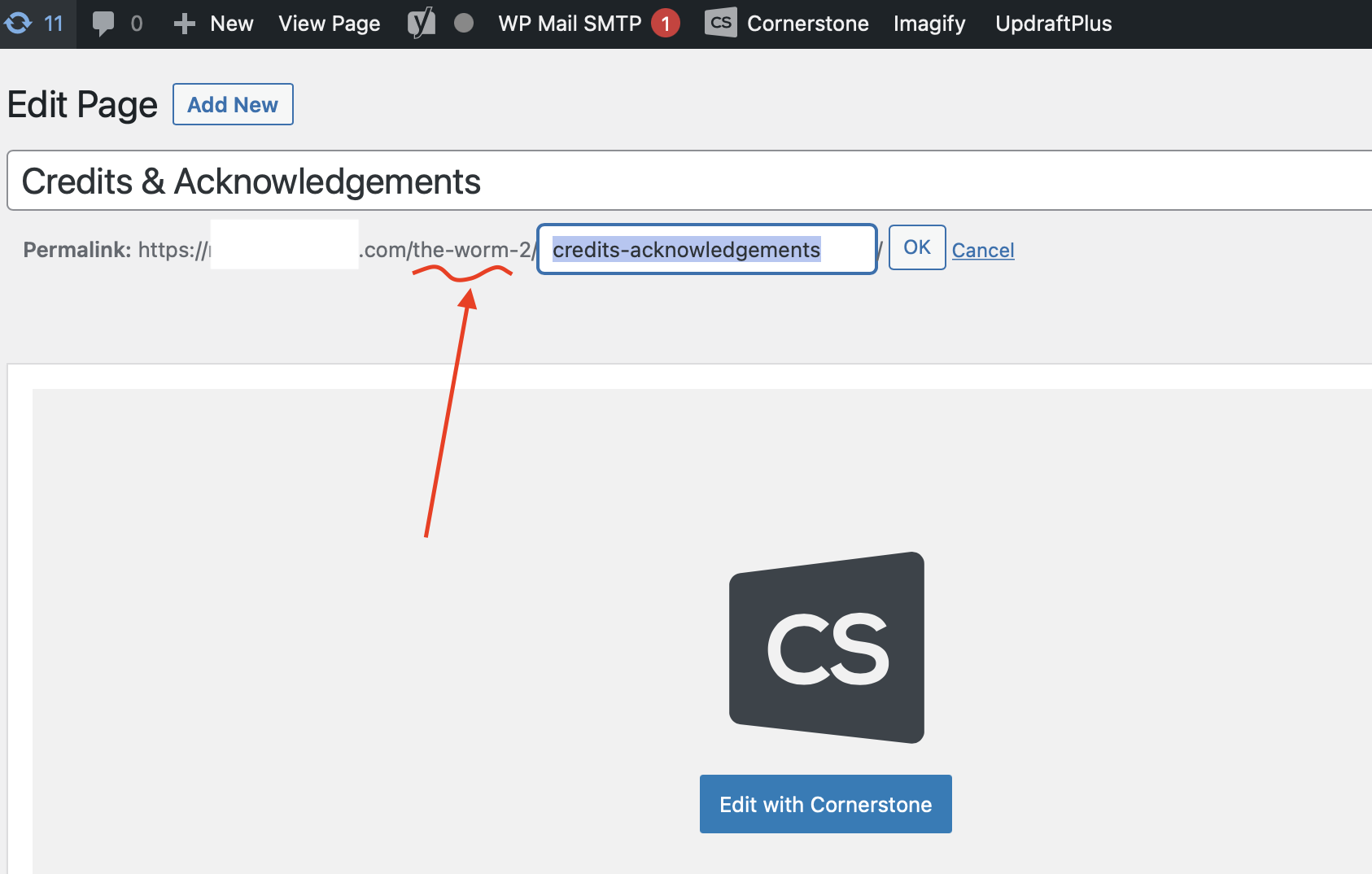1372x874 pixels.
Task: Click the red WP Mail SMTP notification badge
Action: pyautogui.click(x=666, y=24)
